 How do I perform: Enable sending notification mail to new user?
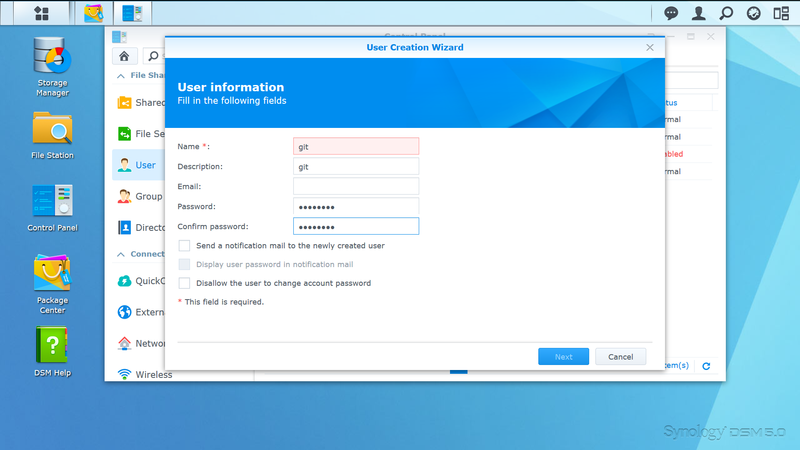(184, 246)
